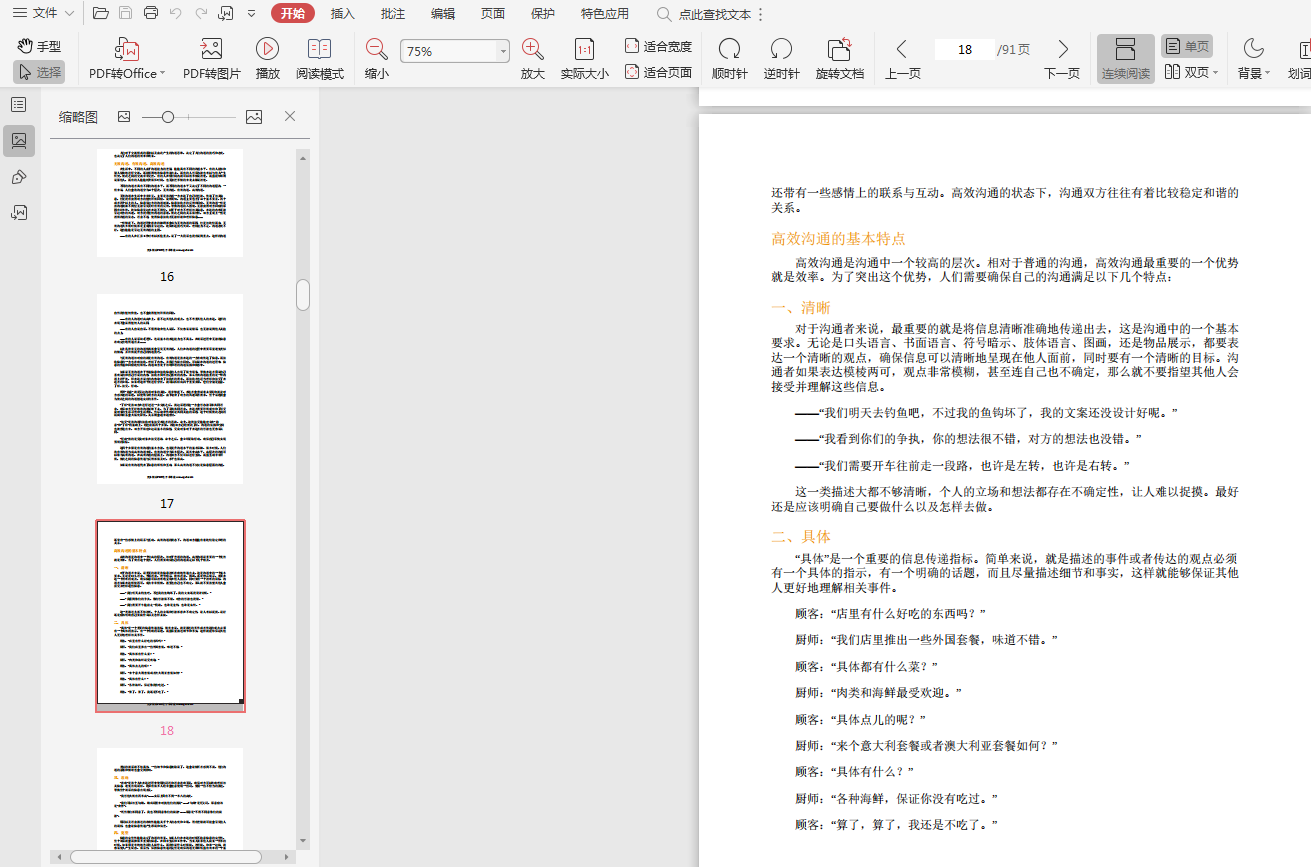
Task: Enable 连续阅读 continuous scrolling
Action: click(1125, 59)
